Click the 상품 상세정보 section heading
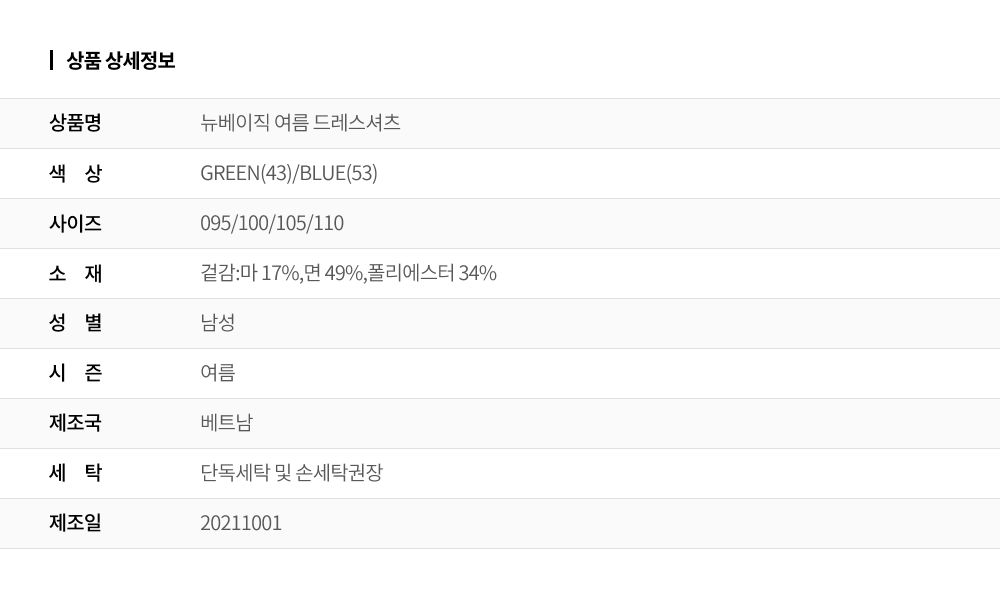 click(121, 61)
